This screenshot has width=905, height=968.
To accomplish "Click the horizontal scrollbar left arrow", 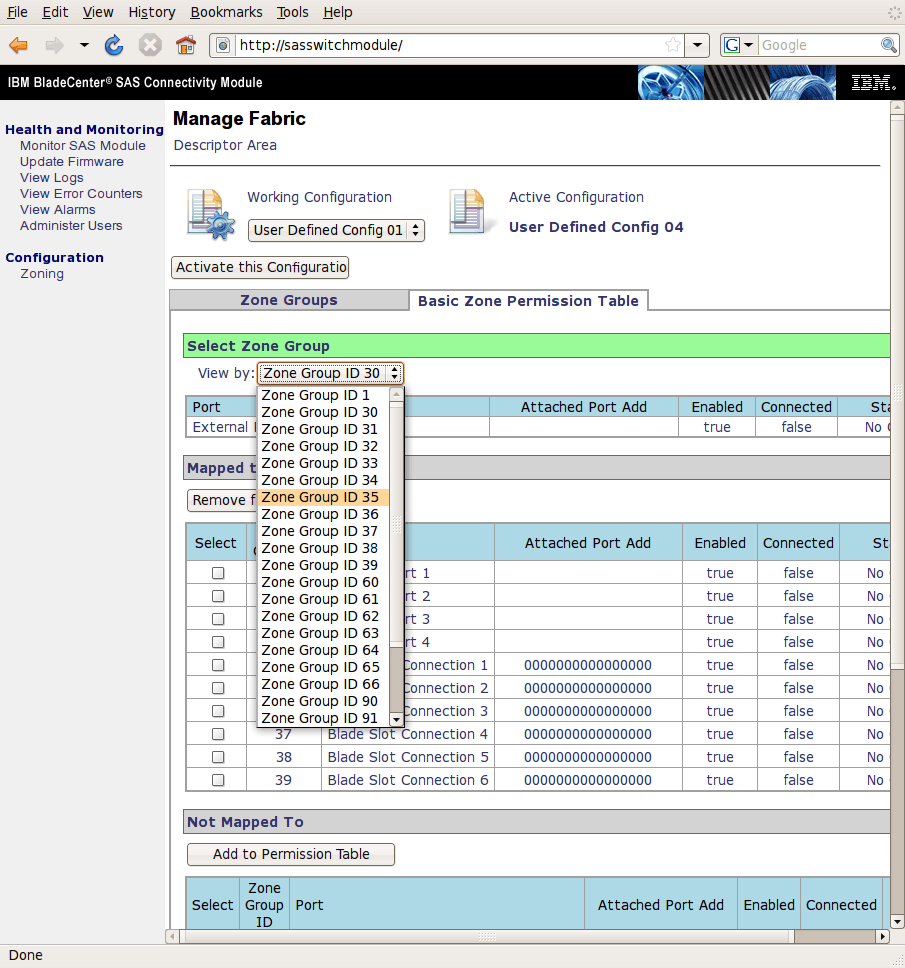I will pos(173,937).
